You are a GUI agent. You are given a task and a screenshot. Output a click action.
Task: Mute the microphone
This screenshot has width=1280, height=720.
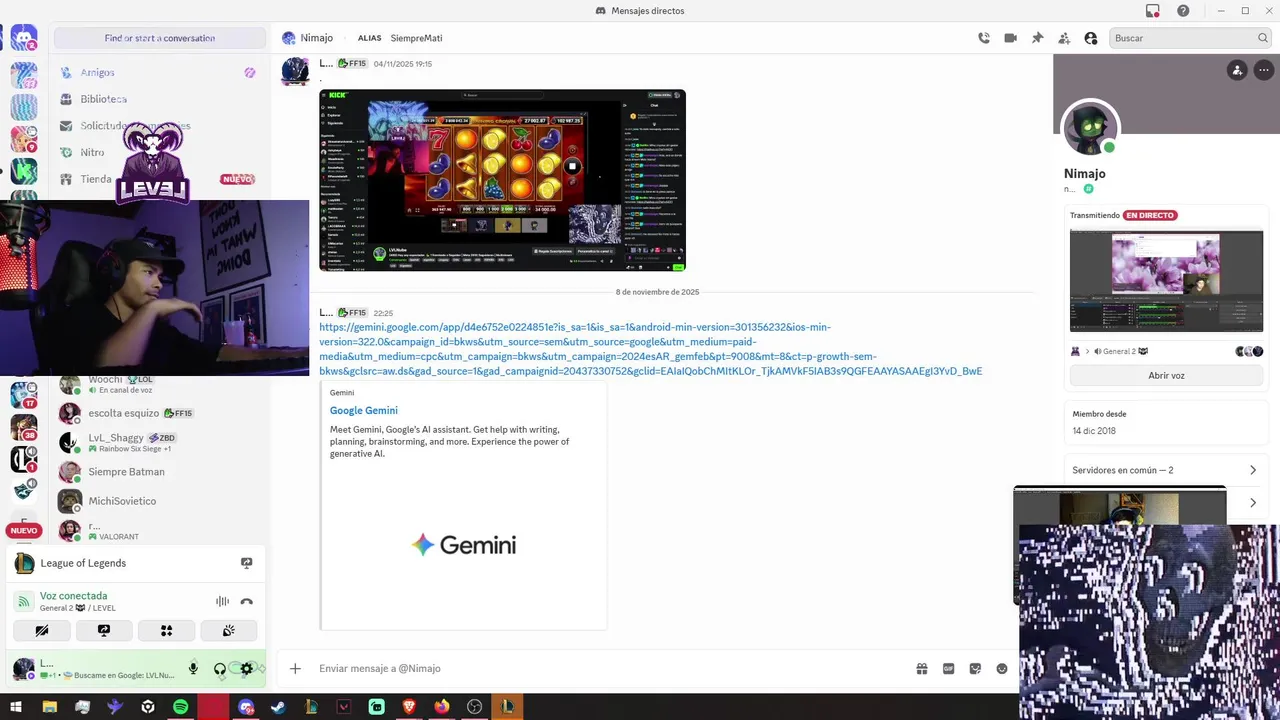click(x=193, y=669)
